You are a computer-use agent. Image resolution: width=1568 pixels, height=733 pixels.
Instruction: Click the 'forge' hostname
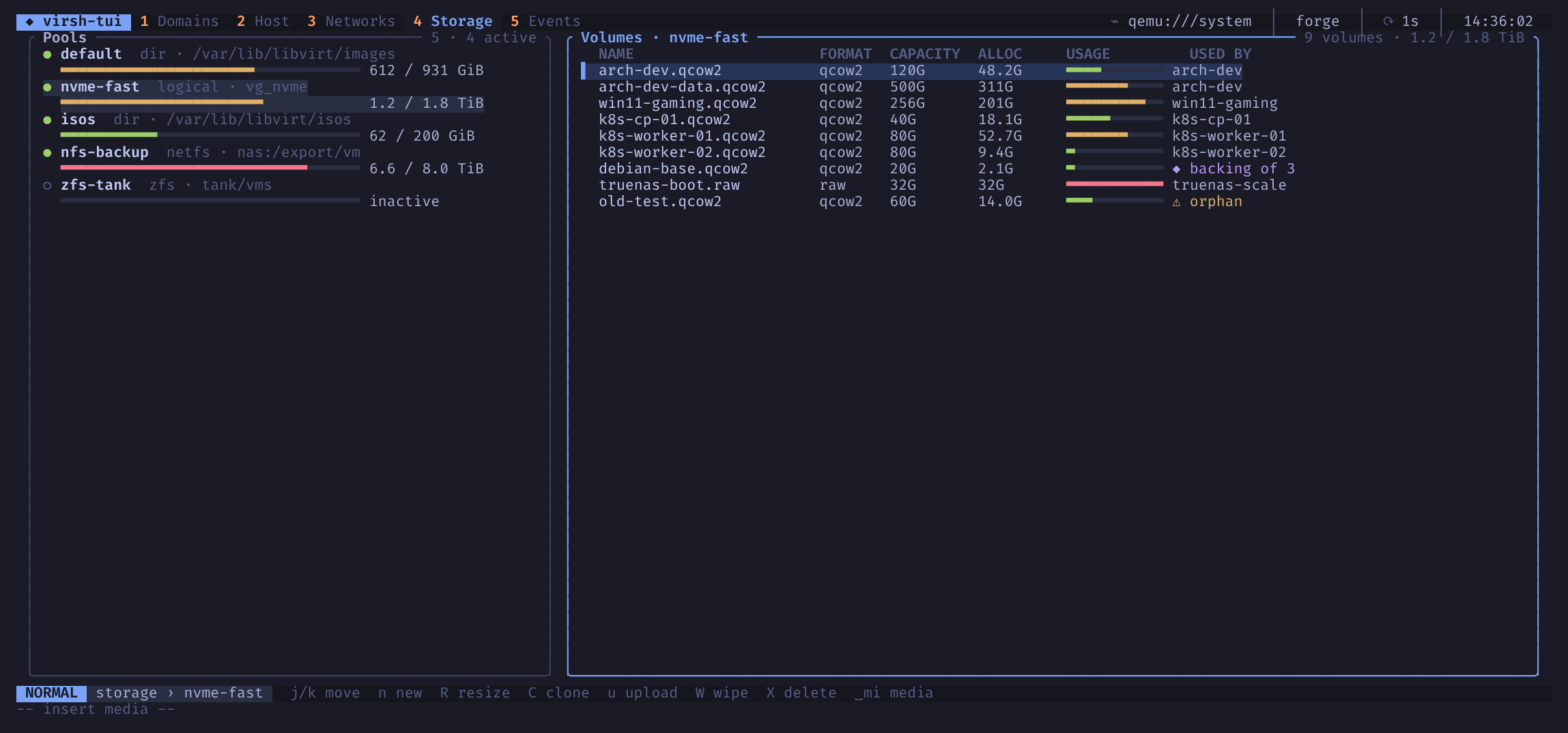coord(1317,22)
